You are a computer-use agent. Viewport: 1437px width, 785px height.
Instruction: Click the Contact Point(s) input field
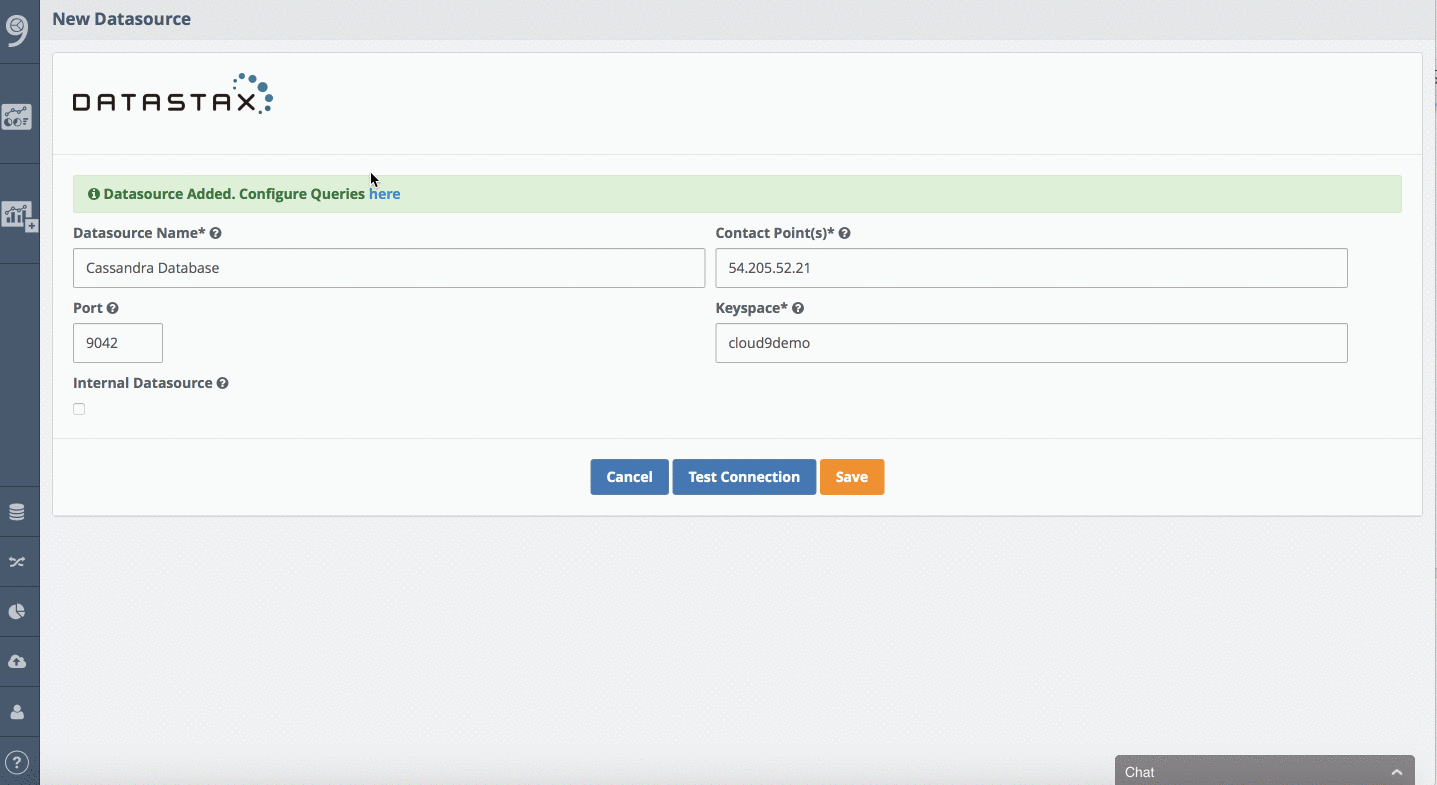coord(1031,268)
